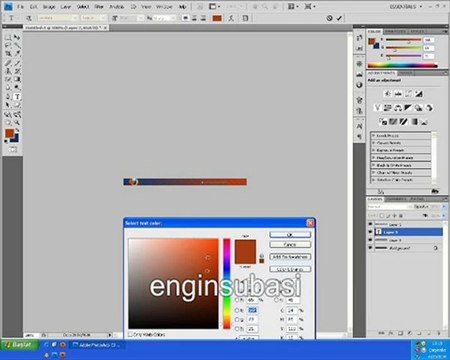The image size is (450, 360).
Task: Open the File menu
Action: tap(21, 6)
